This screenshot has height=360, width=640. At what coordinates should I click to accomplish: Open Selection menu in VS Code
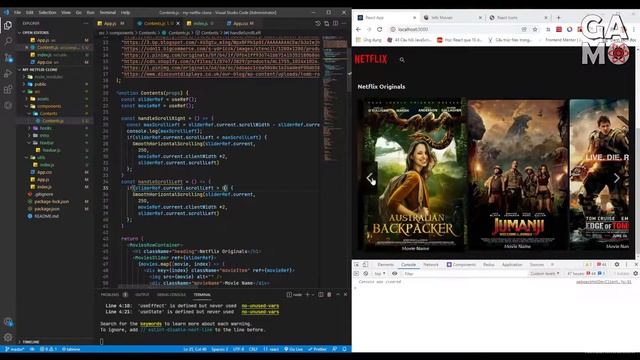pos(47,13)
